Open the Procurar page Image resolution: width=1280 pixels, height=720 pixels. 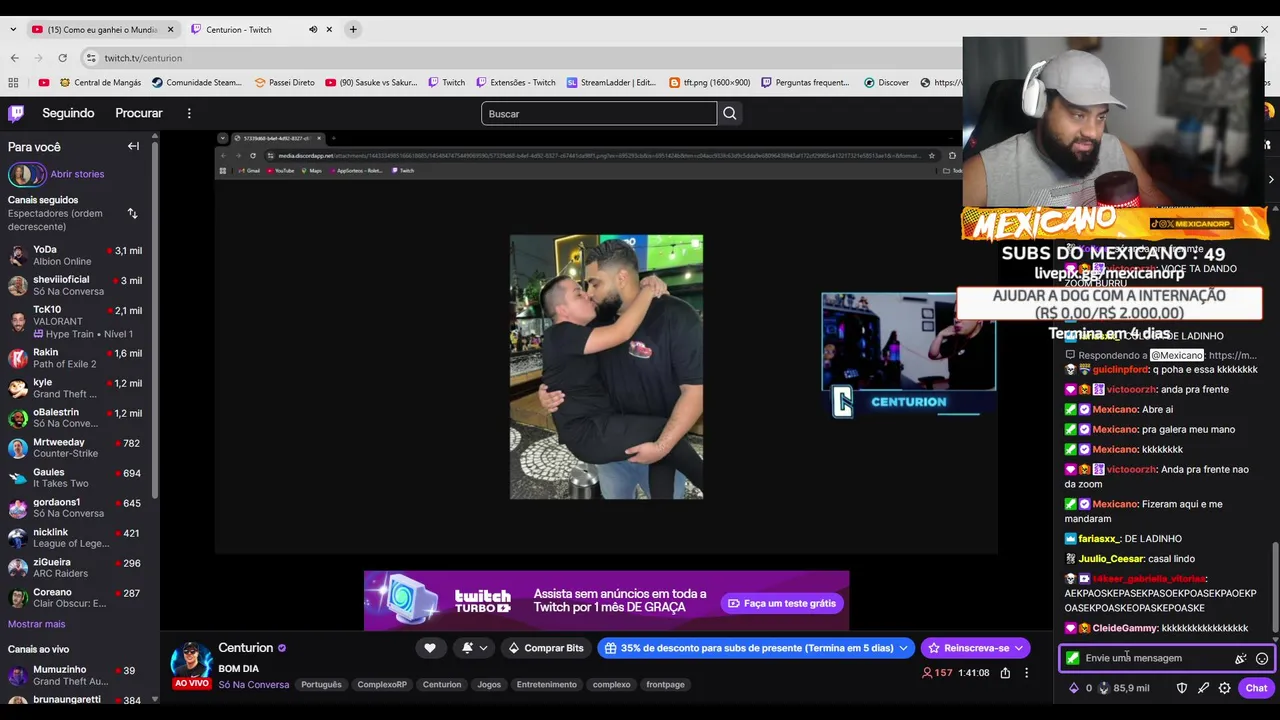pos(139,113)
